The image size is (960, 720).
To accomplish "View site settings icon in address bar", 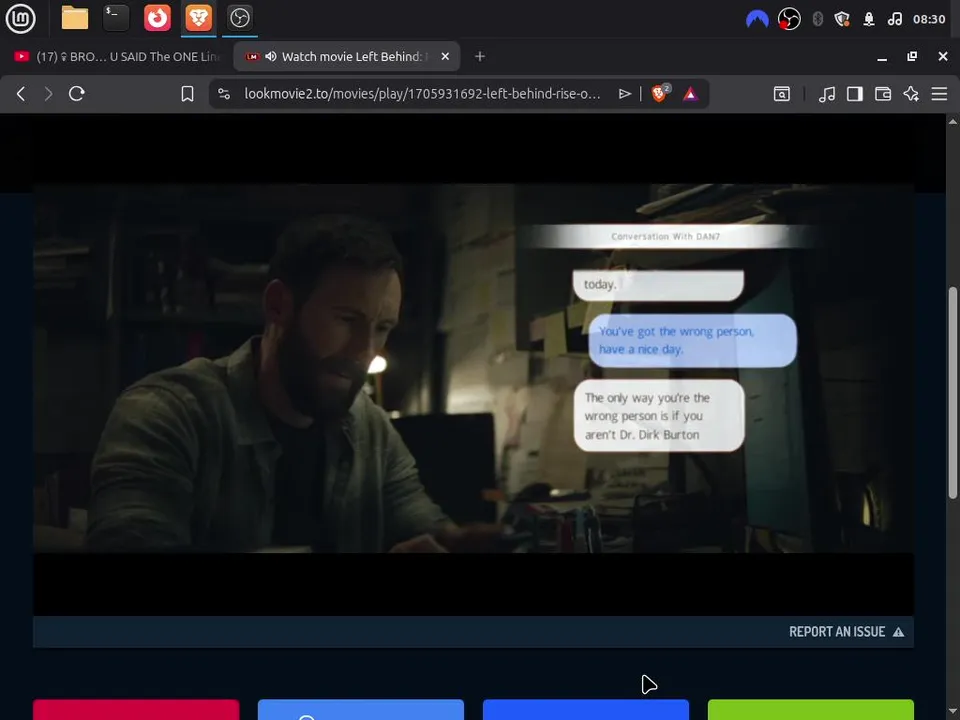I will pyautogui.click(x=224, y=94).
